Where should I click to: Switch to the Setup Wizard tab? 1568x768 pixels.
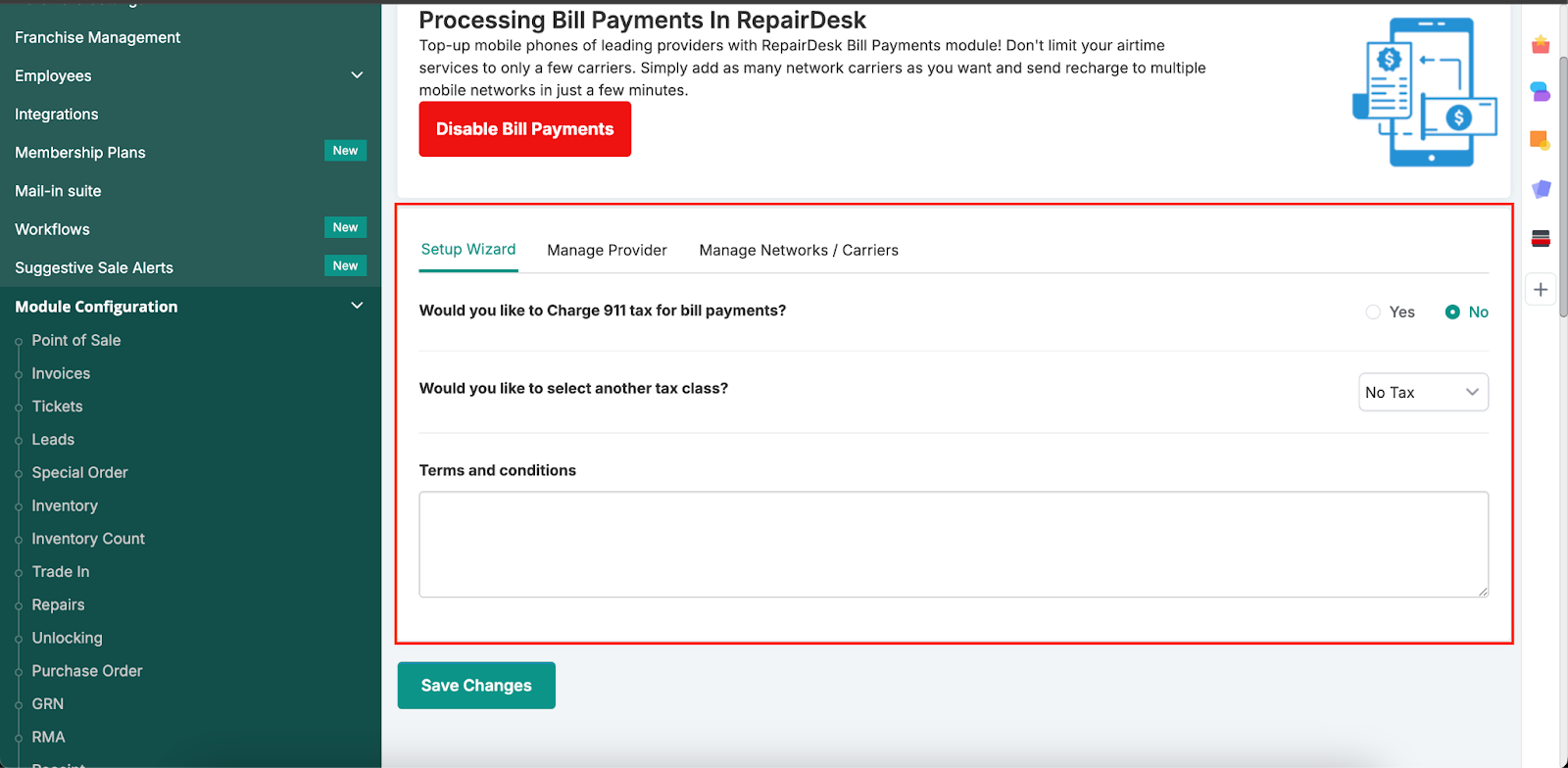tap(468, 250)
